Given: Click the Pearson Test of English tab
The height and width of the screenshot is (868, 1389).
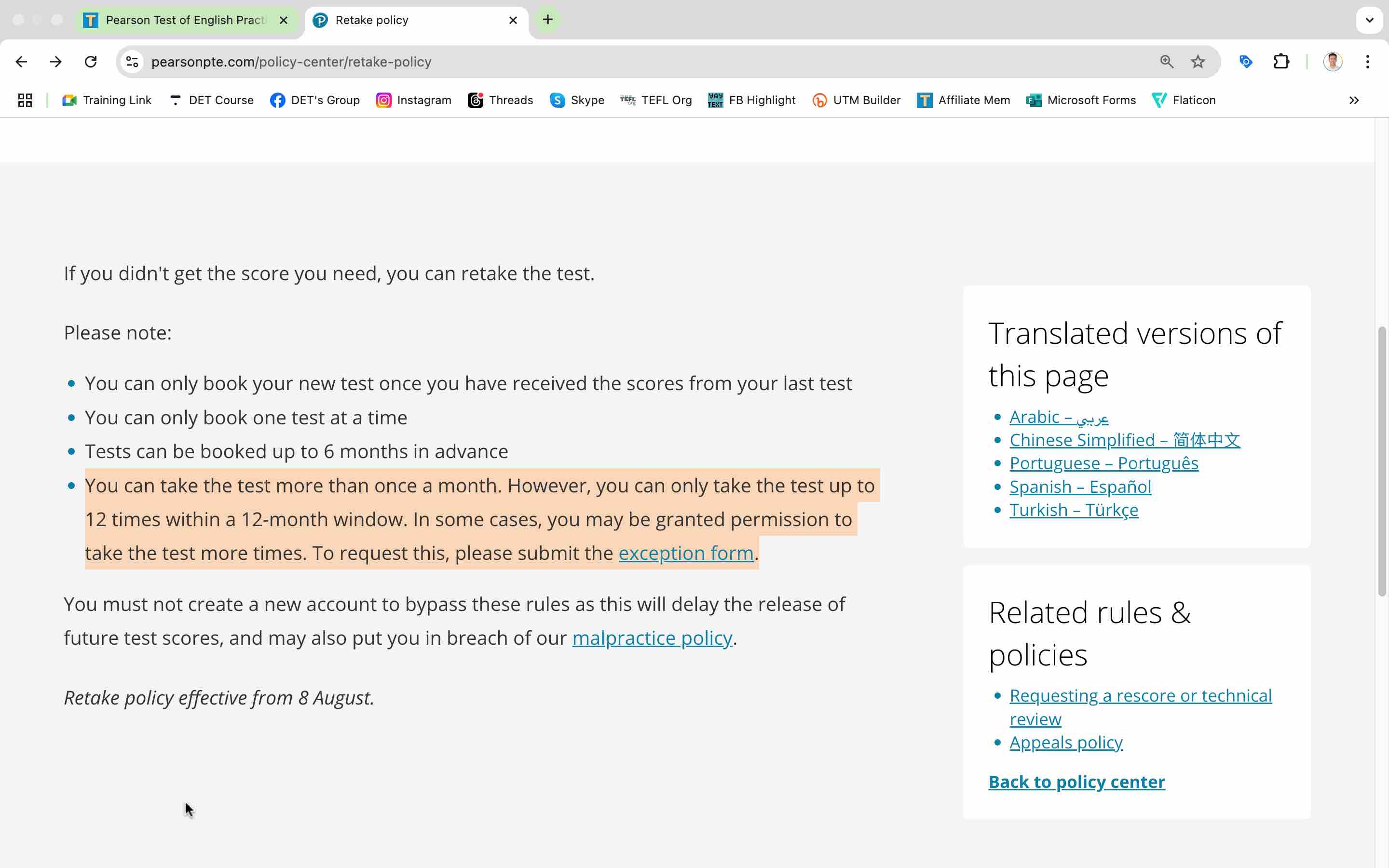Looking at the screenshot, I should (x=185, y=20).
